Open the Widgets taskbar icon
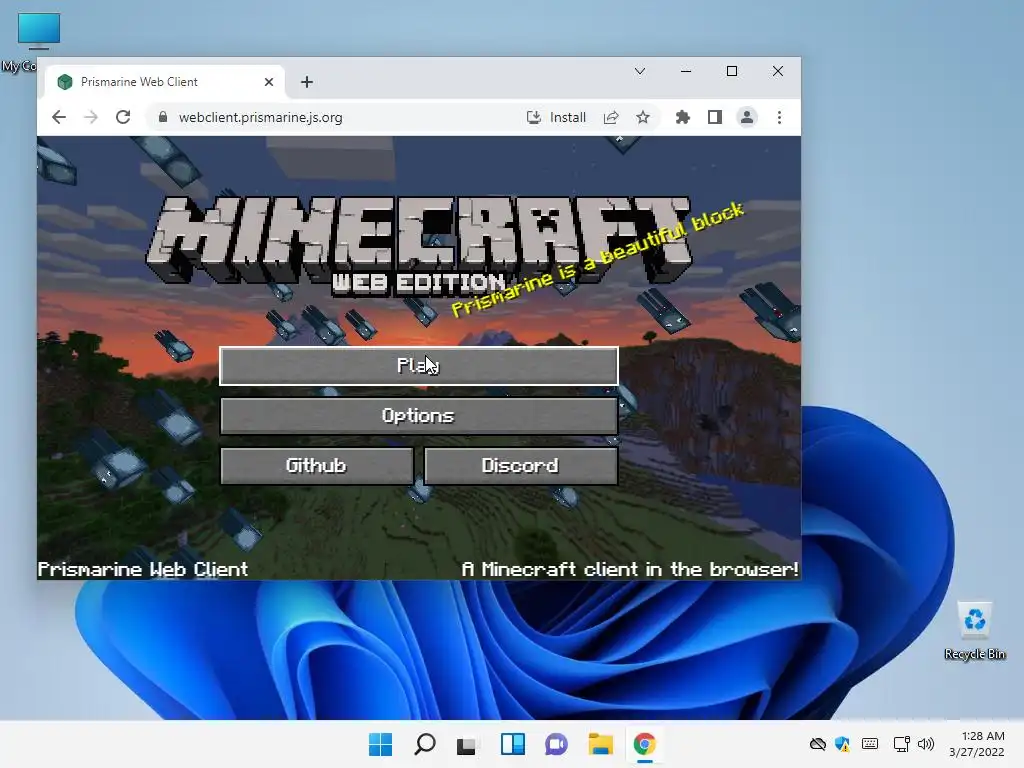 [x=513, y=744]
